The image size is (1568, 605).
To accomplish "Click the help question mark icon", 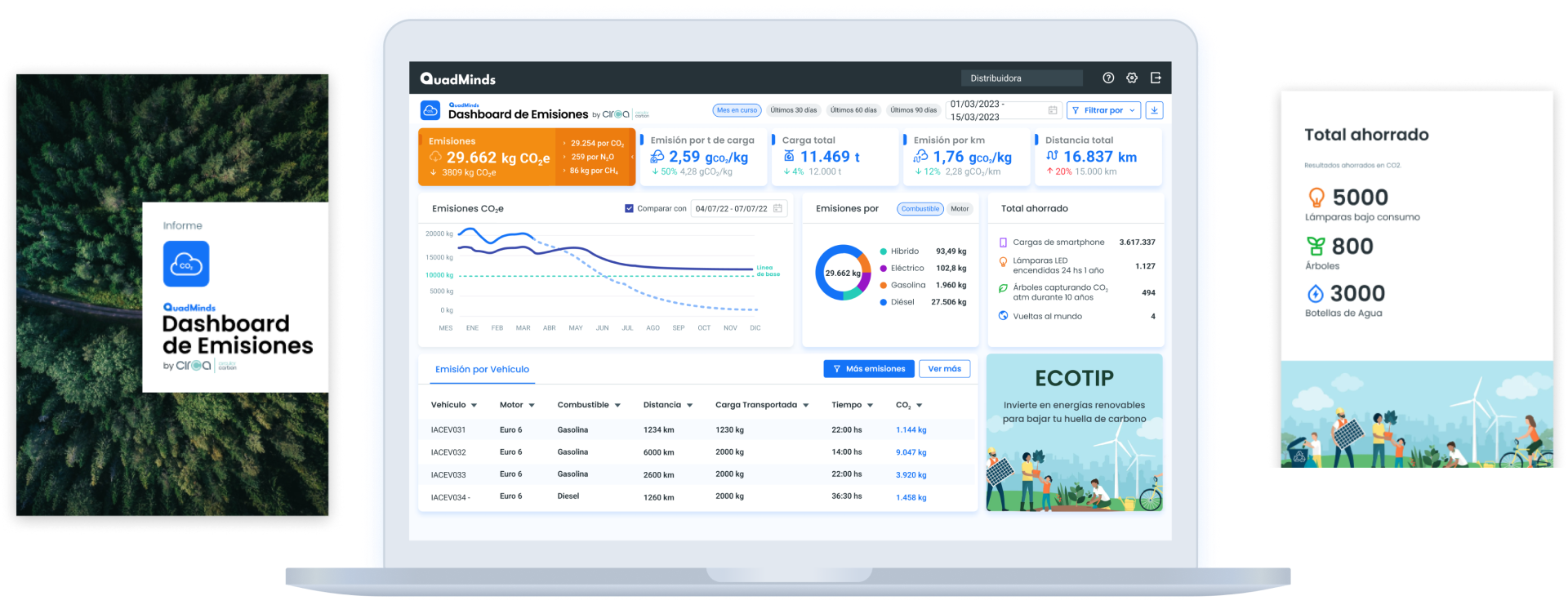I will coord(1108,78).
